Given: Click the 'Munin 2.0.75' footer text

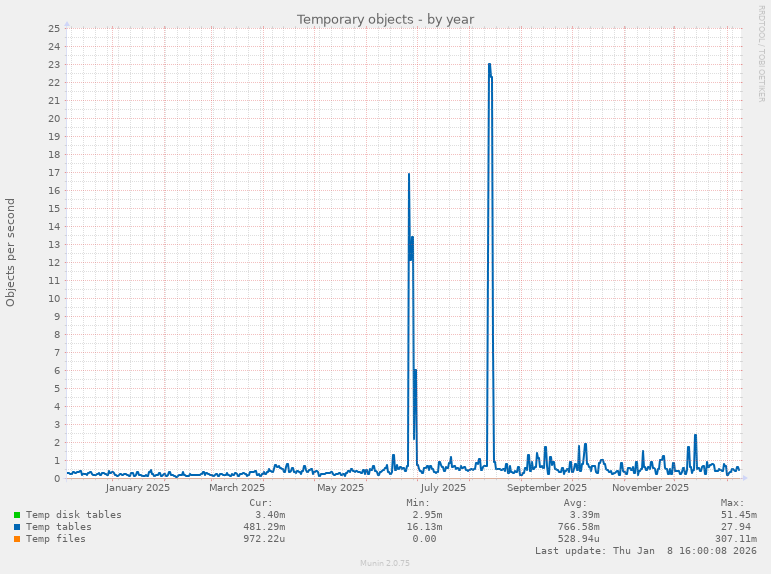Looking at the screenshot, I should click(385, 563).
